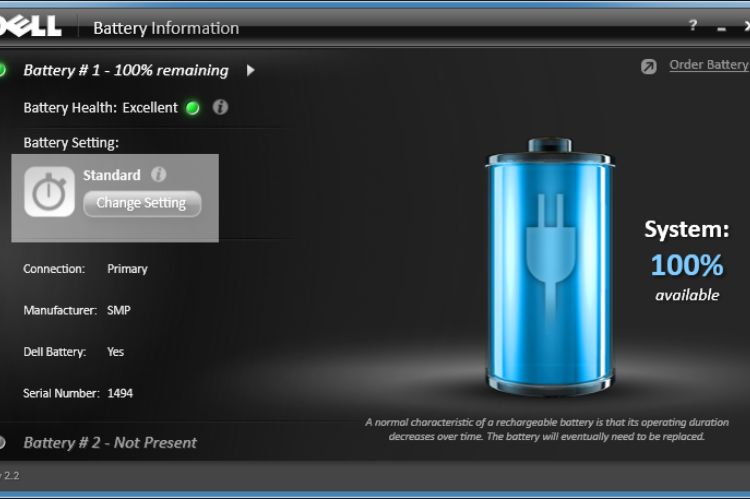750x499 pixels.
Task: Click the Standard setting label
Action: 112,175
